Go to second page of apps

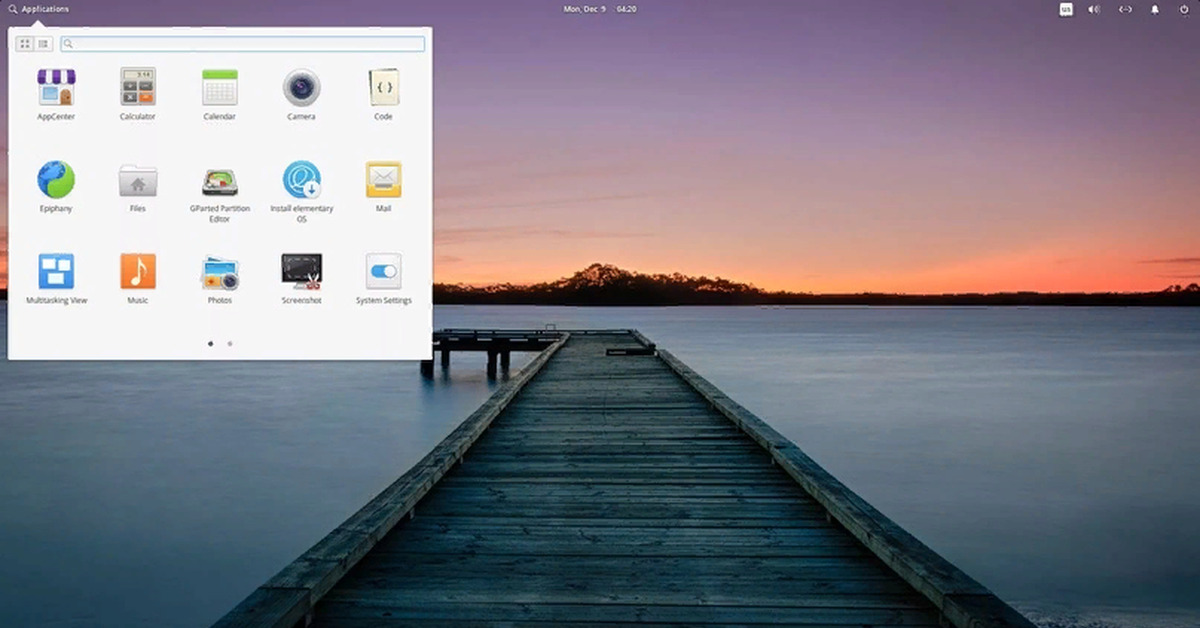point(230,343)
